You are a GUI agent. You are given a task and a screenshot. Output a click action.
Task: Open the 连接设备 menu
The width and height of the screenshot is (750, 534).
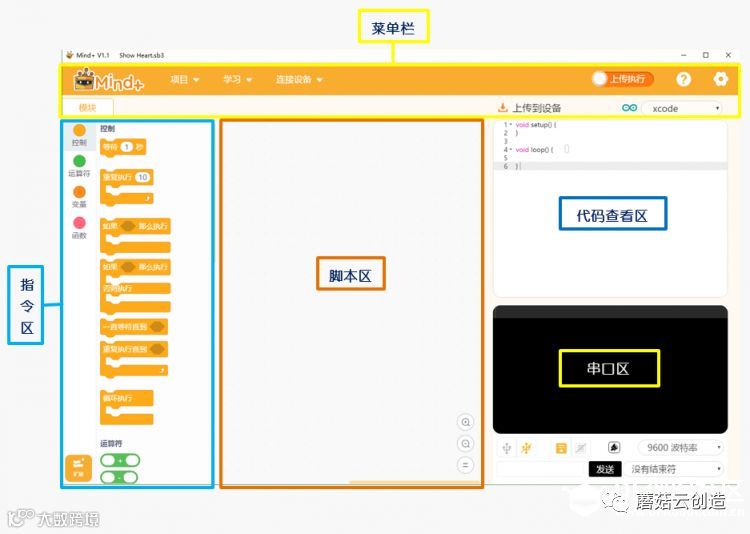(x=299, y=79)
